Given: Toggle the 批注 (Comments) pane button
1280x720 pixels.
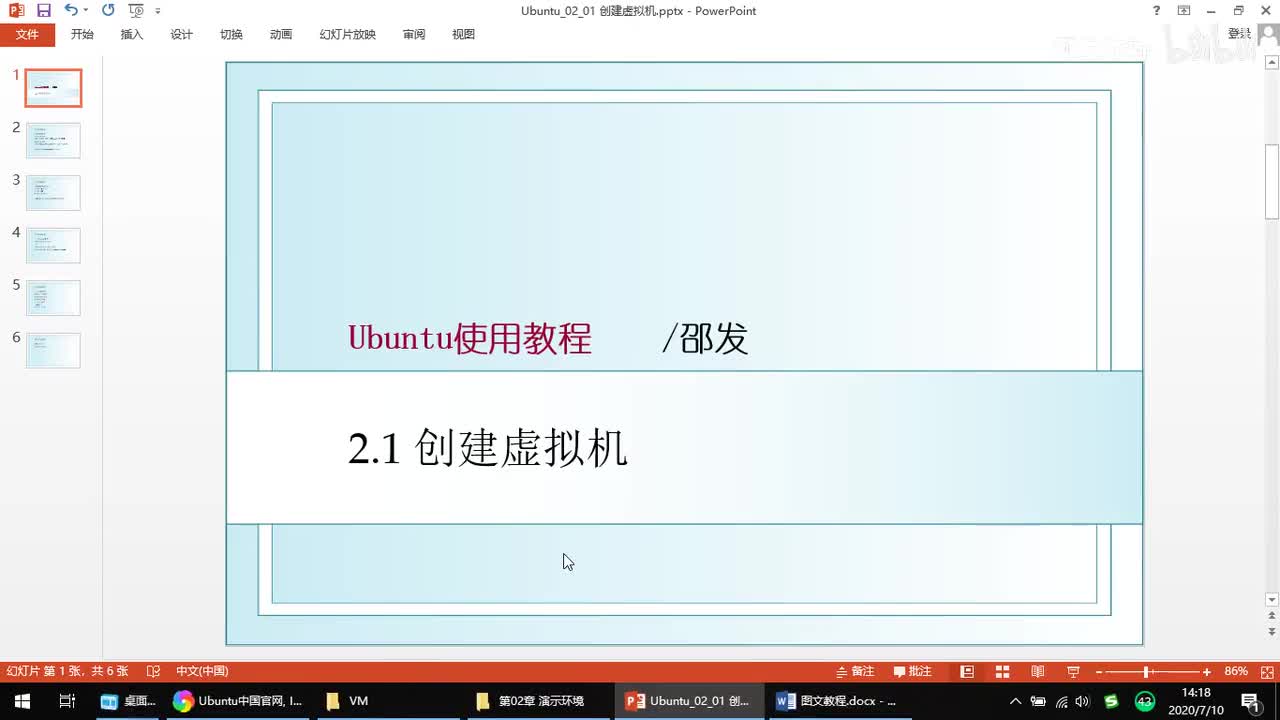Looking at the screenshot, I should (x=913, y=671).
